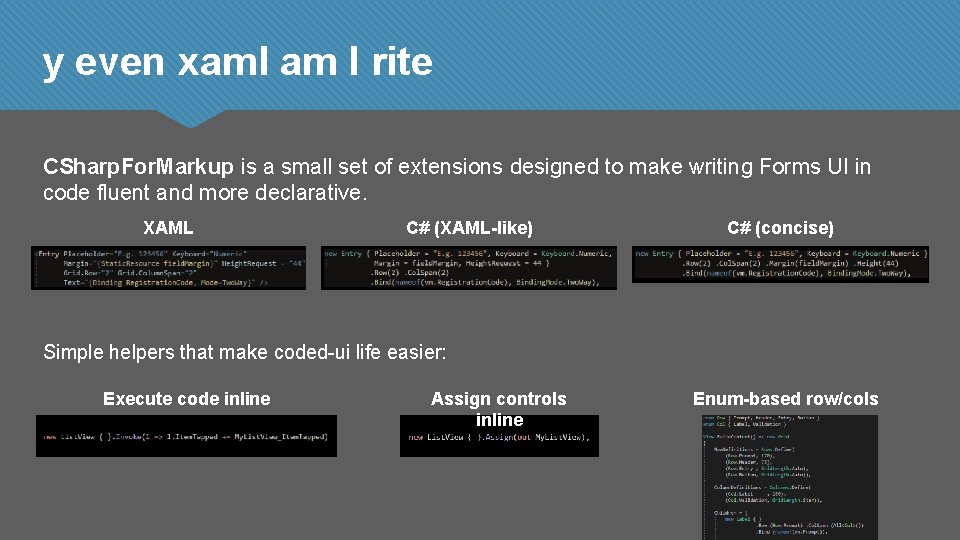Open the ListView Invoke code snippet image
This screenshot has height=540, width=960.
[187, 436]
